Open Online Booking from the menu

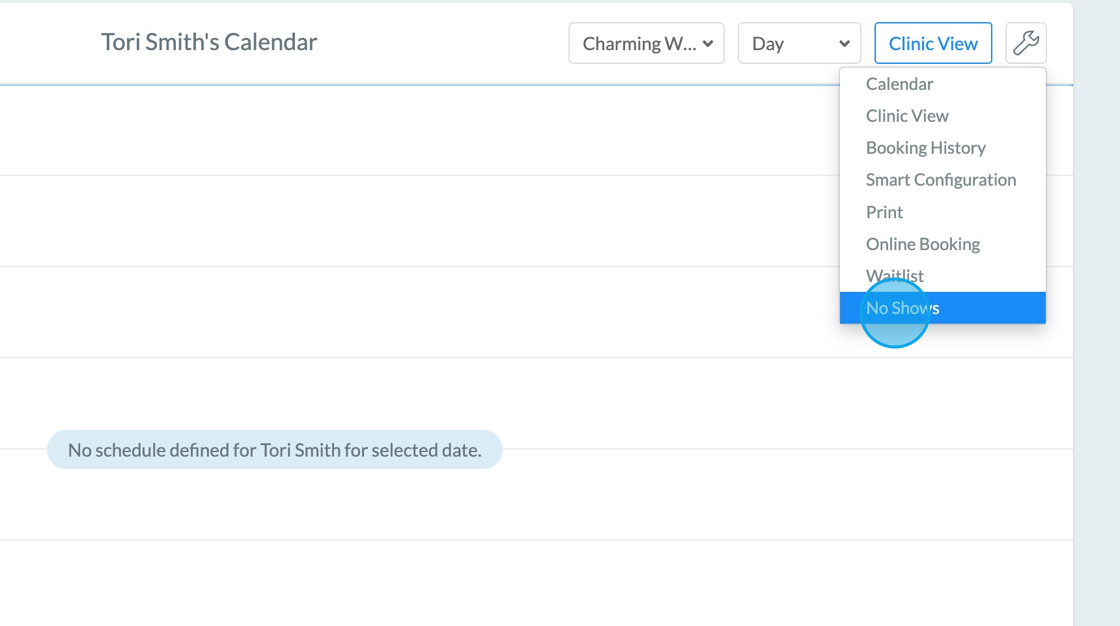click(923, 244)
